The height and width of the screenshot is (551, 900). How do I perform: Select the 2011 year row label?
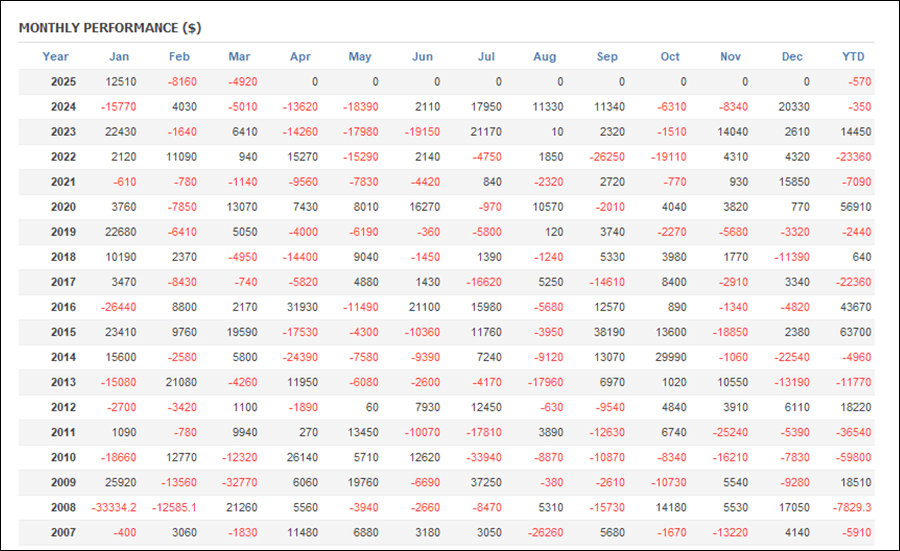(63, 432)
